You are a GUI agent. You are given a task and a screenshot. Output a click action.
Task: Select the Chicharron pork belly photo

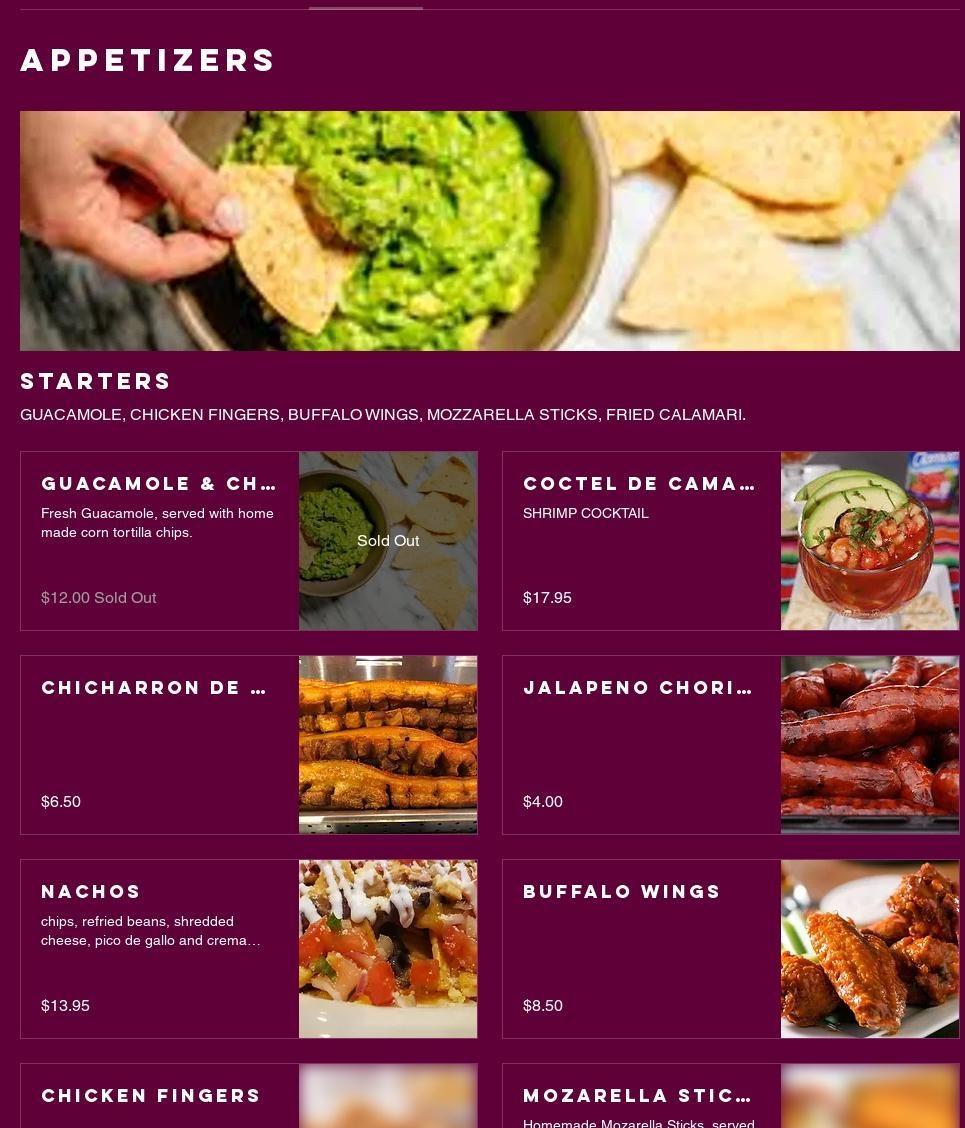pos(388,745)
